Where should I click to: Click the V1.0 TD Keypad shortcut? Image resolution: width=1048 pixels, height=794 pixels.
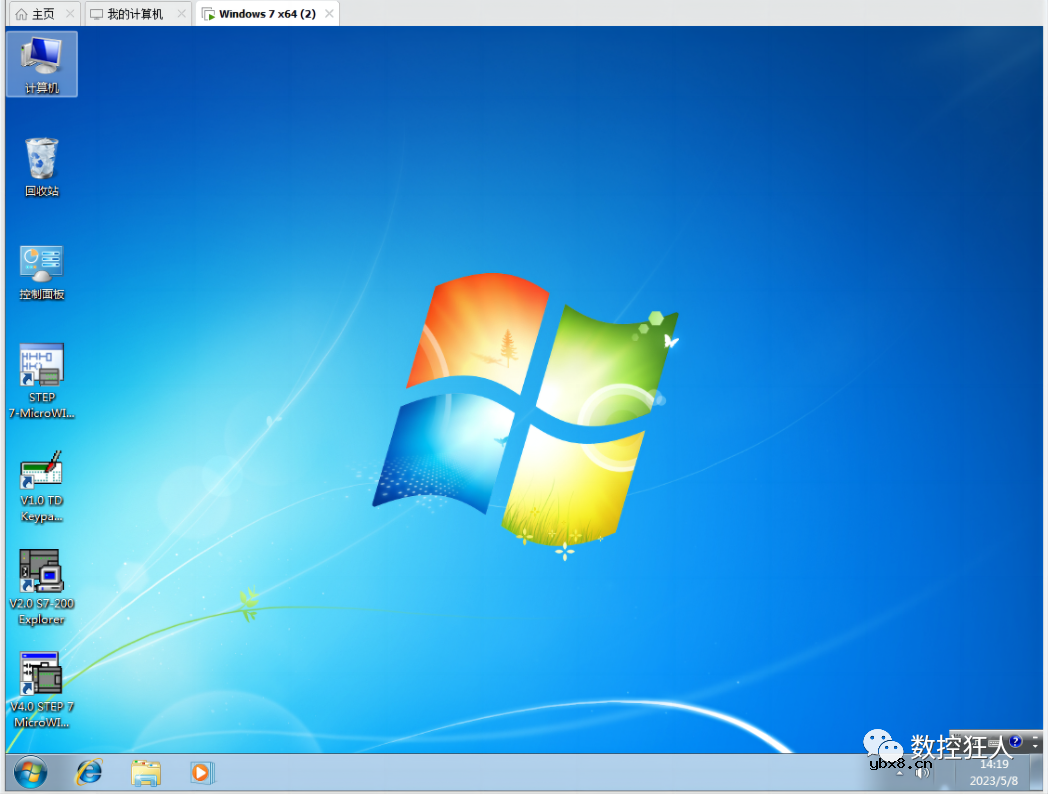[41, 485]
